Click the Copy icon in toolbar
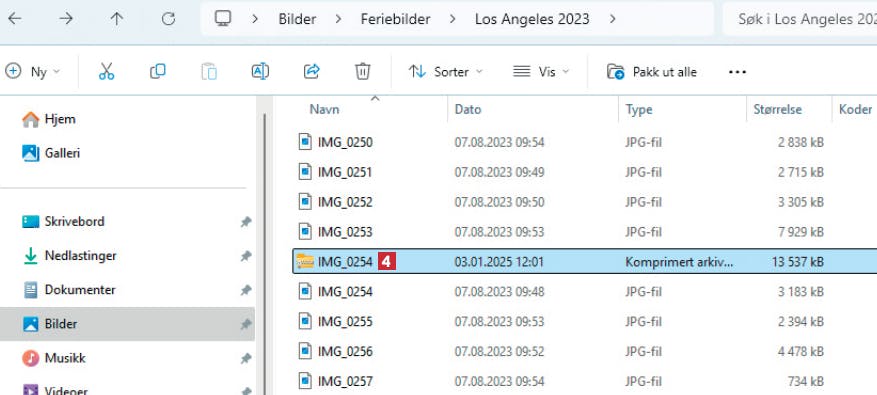 [x=158, y=72]
